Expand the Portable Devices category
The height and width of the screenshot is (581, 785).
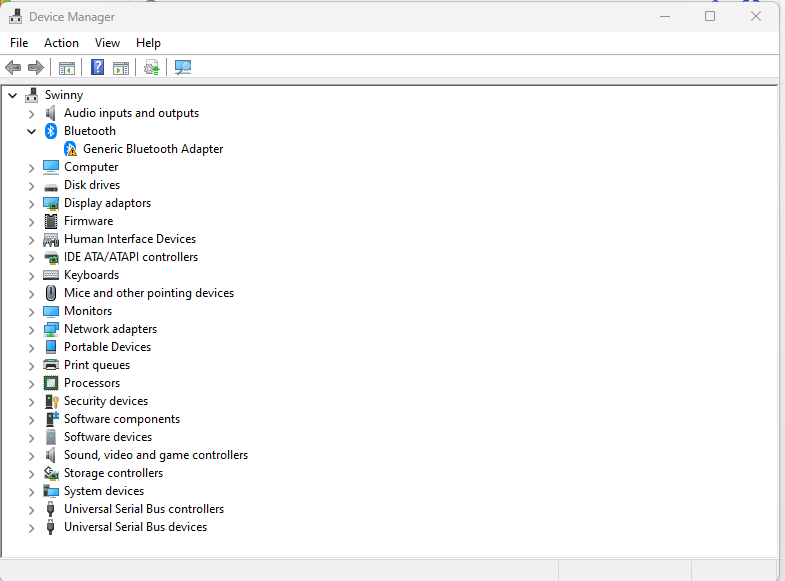tap(32, 348)
